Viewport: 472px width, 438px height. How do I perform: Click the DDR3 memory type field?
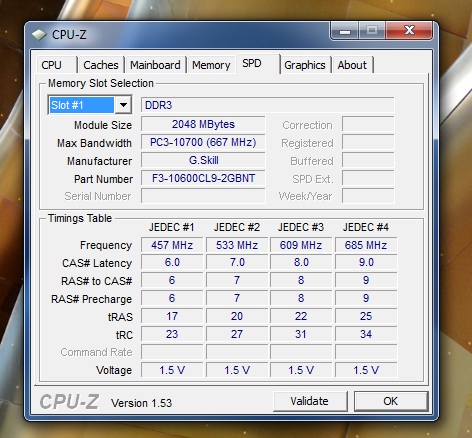[268, 105]
